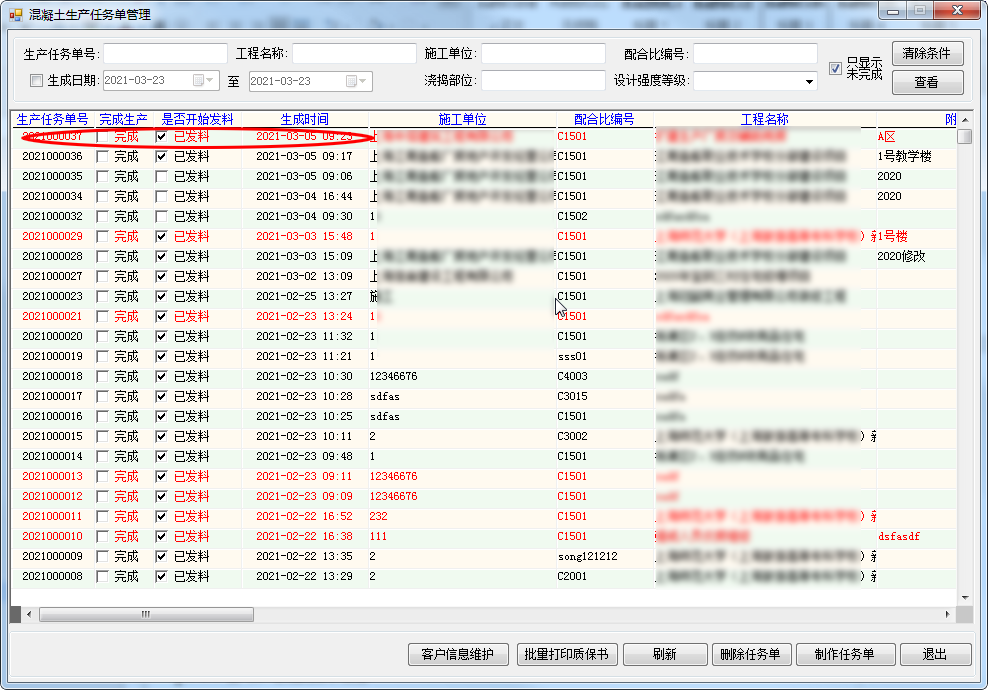Enable the 生成日期 date filter checkbox

pos(37,81)
